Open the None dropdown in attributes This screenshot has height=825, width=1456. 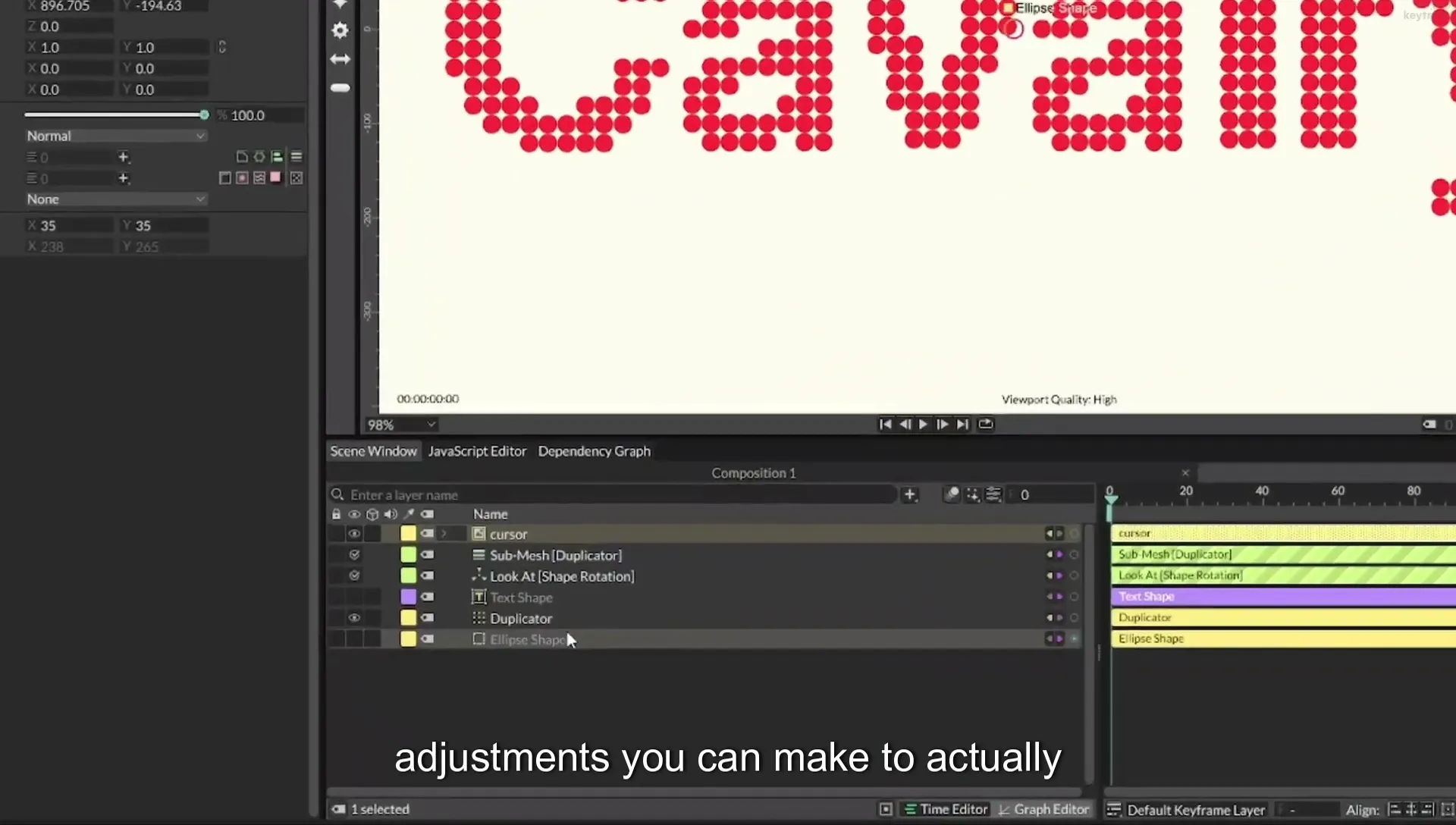click(x=115, y=199)
